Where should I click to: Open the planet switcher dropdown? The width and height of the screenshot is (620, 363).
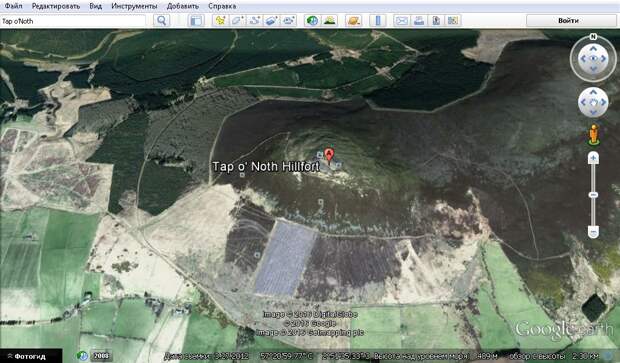(x=353, y=21)
